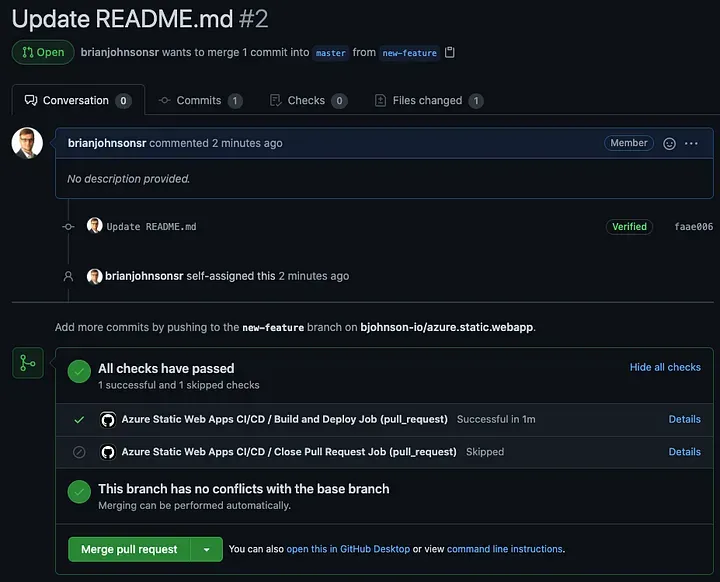Viewport: 720px width, 582px height.
Task: Click brianjohnsonsr name in the merge description line
Action: click(120, 52)
